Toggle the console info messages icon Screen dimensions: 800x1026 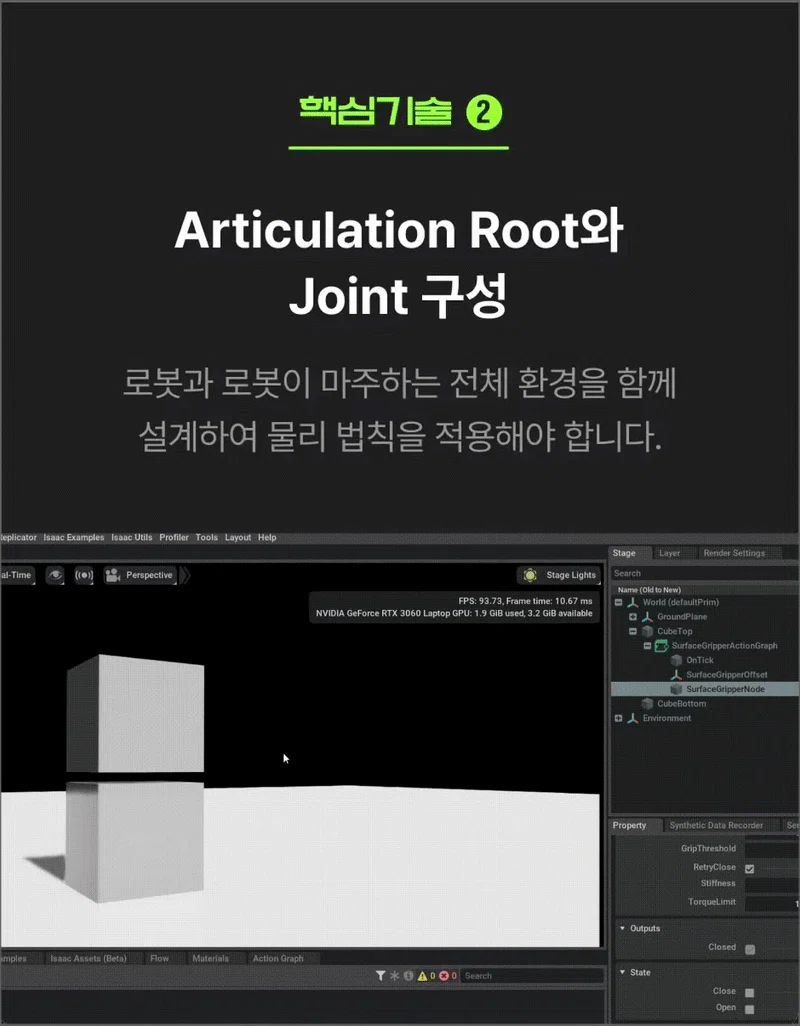click(408, 976)
